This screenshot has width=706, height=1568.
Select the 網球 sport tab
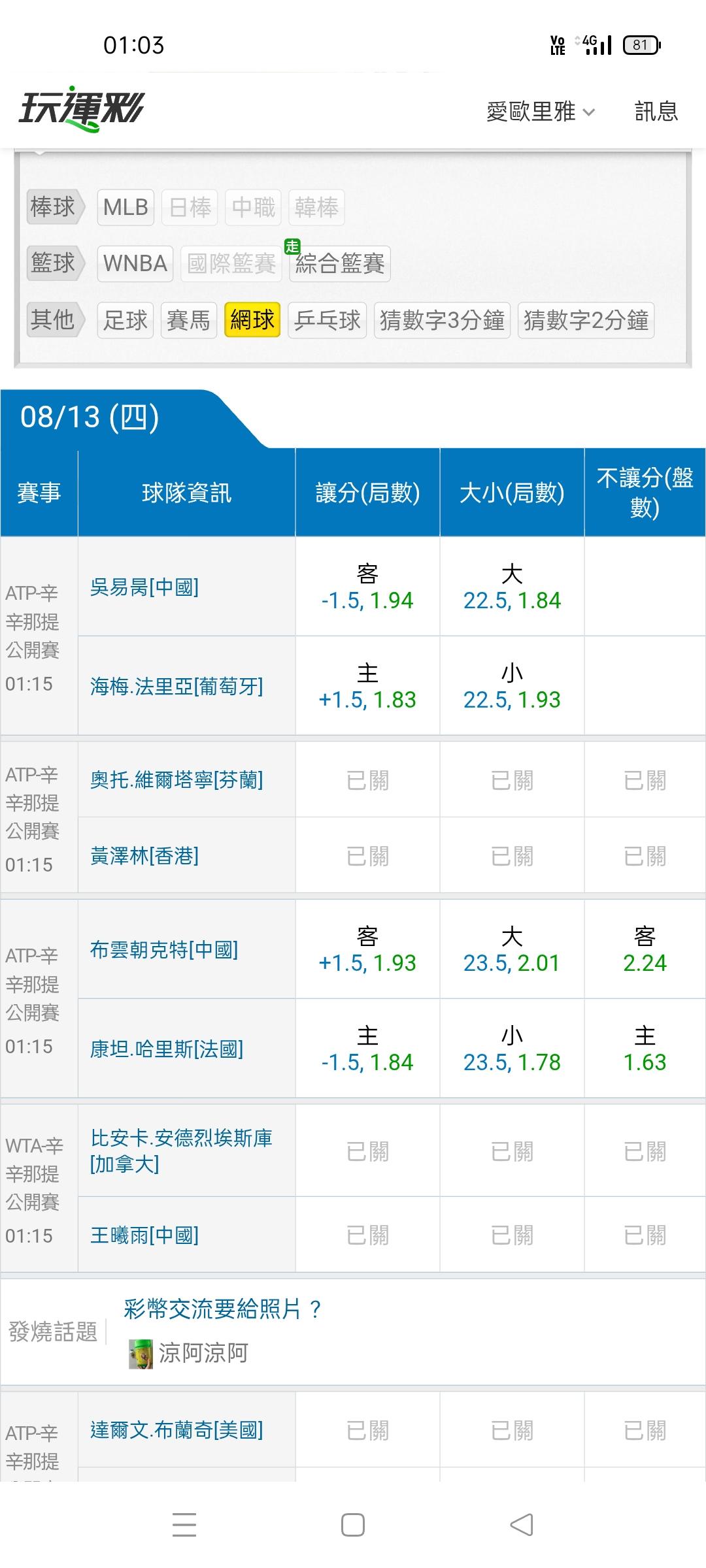(x=252, y=320)
